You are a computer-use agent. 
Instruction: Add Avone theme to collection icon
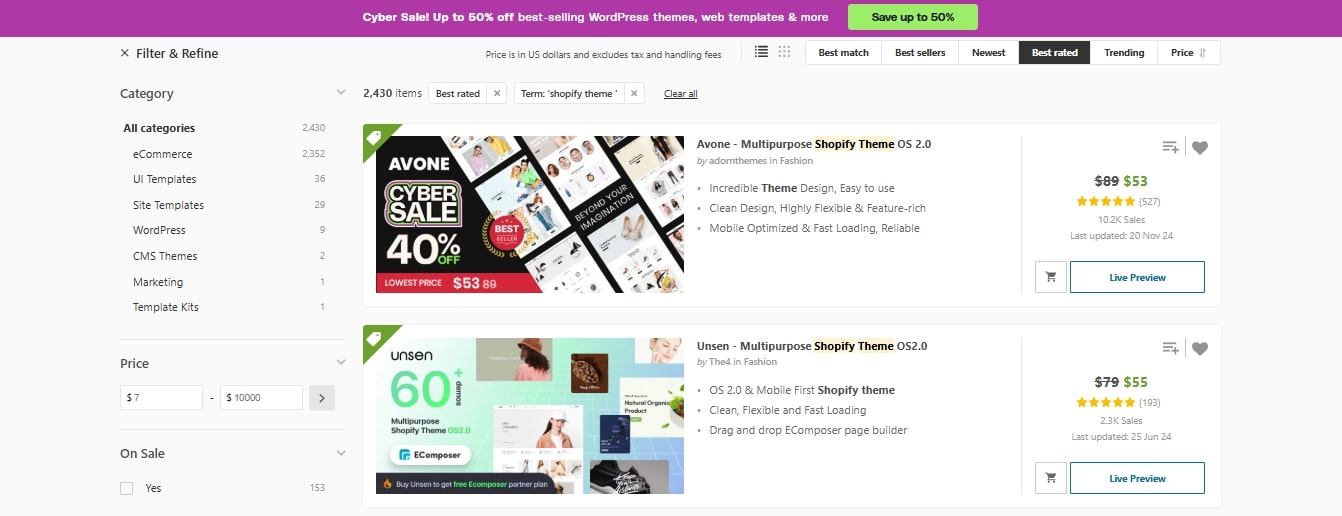pyautogui.click(x=1170, y=147)
